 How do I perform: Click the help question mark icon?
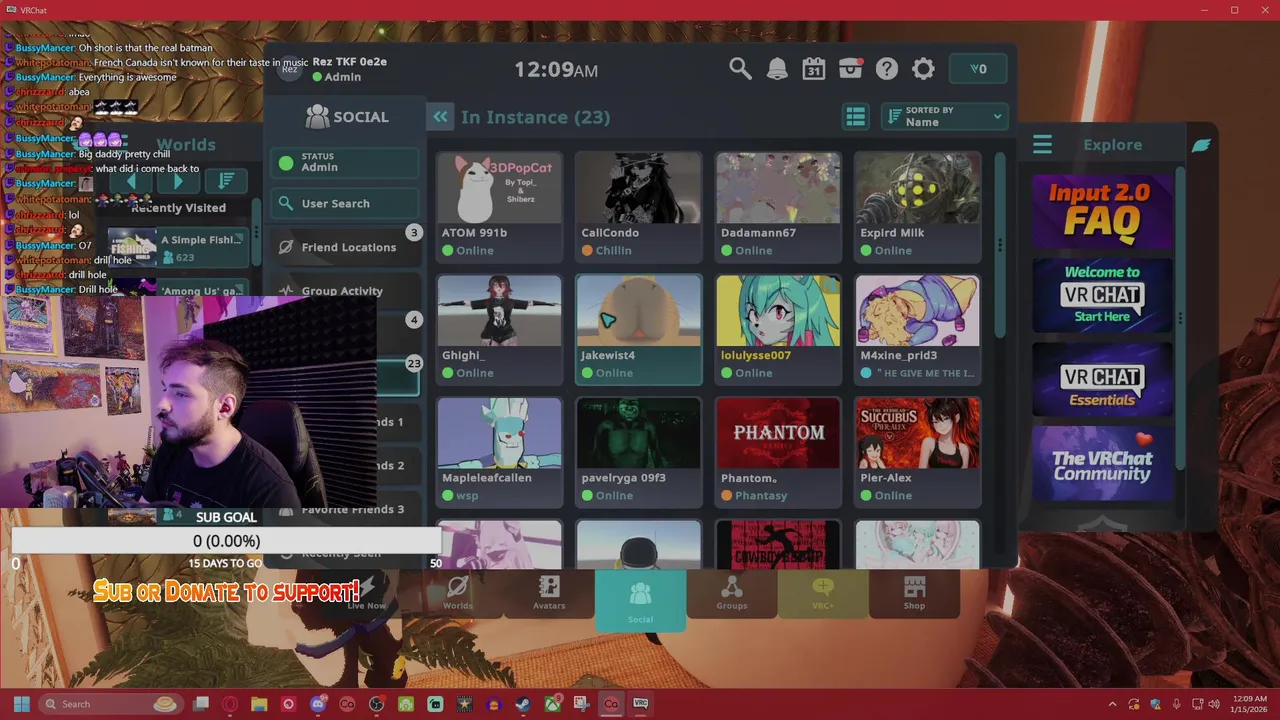[887, 69]
